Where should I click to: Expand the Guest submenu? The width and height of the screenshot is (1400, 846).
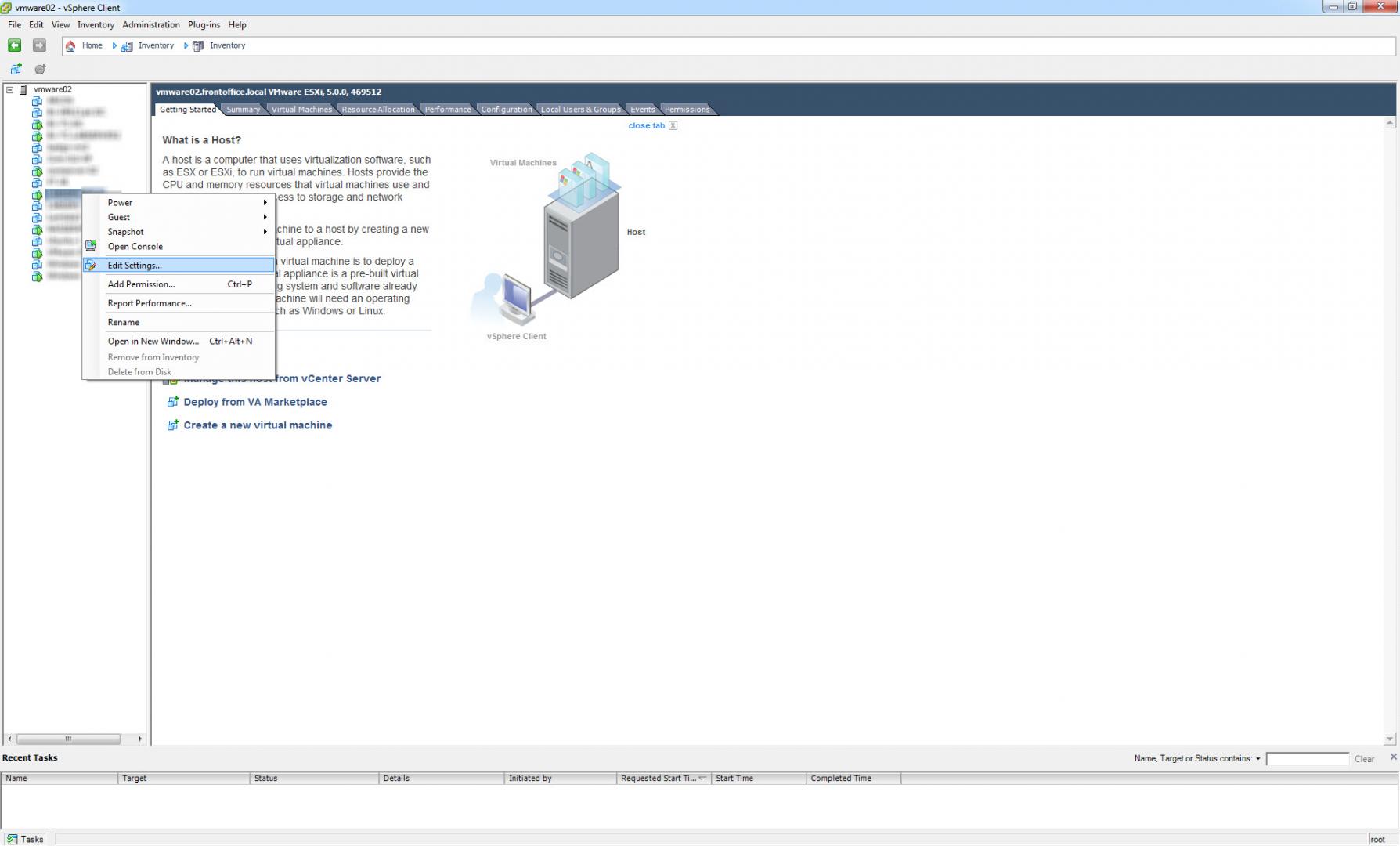click(179, 217)
